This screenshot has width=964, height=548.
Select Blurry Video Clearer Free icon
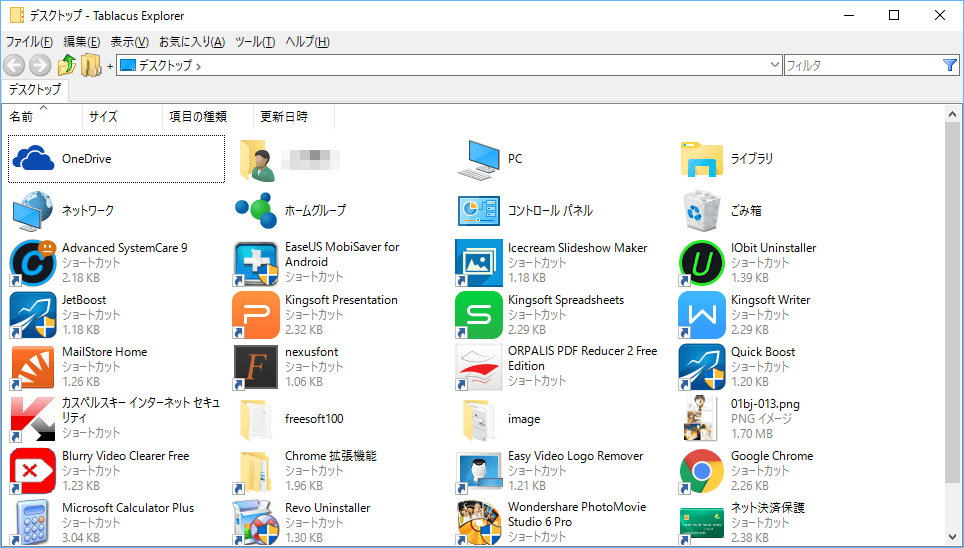coord(33,471)
